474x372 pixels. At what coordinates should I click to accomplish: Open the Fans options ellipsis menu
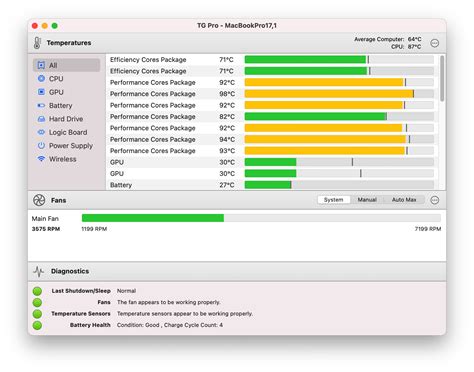(x=434, y=200)
